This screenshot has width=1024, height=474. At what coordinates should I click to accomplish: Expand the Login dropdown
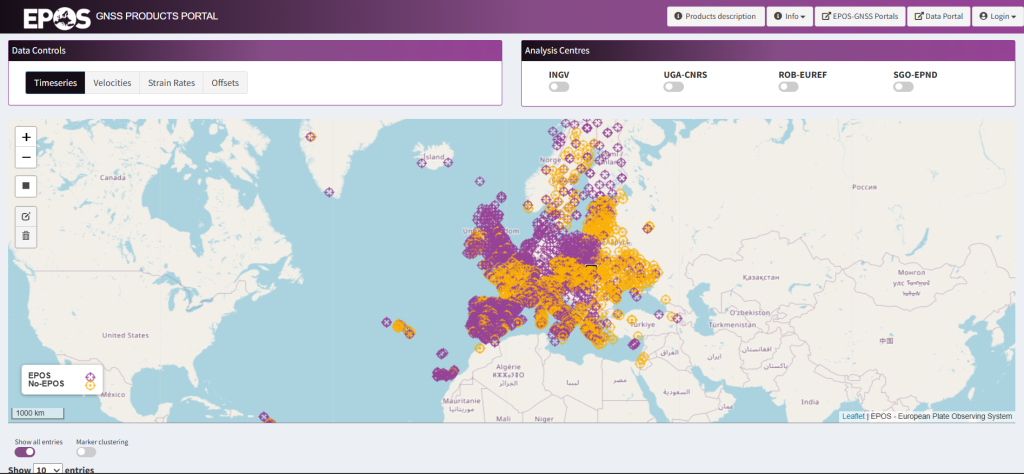[995, 16]
